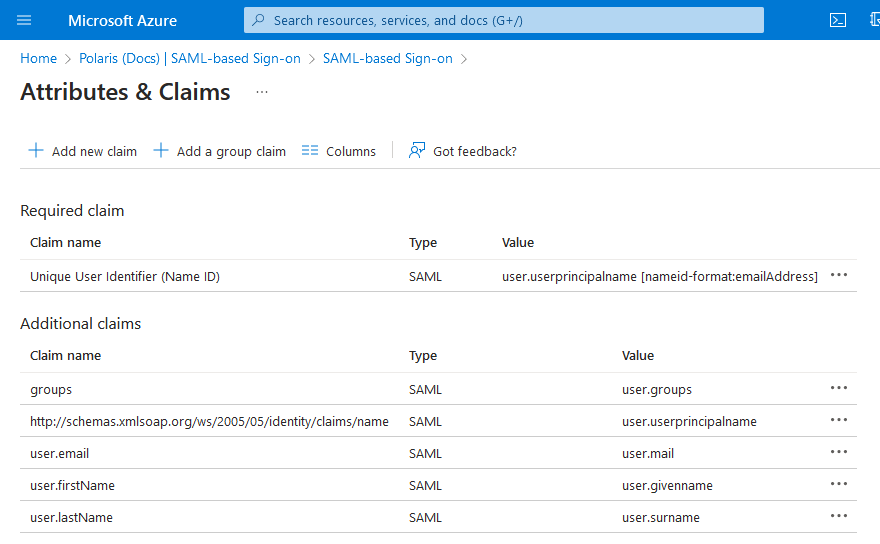Navigate to Polaris (Docs) | SAML-based Sign-on breadcrumb
This screenshot has height=544, width=880.
[190, 58]
